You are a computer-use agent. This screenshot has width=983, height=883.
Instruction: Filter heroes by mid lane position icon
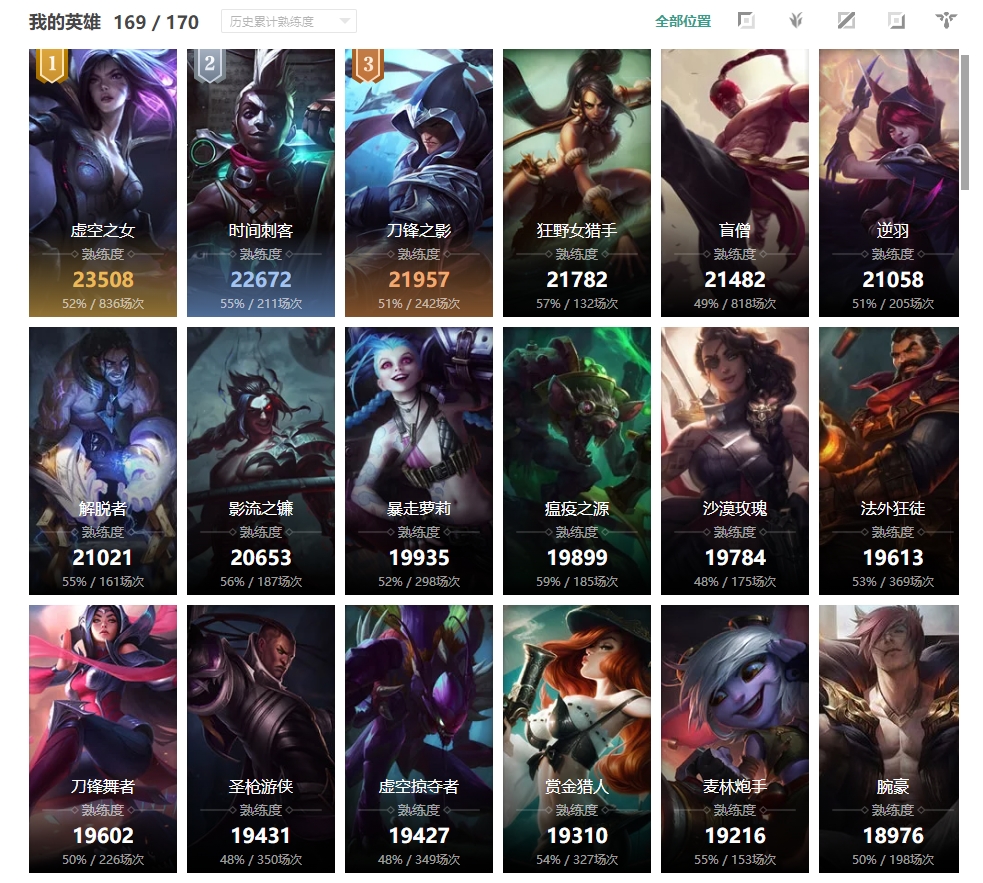point(846,21)
